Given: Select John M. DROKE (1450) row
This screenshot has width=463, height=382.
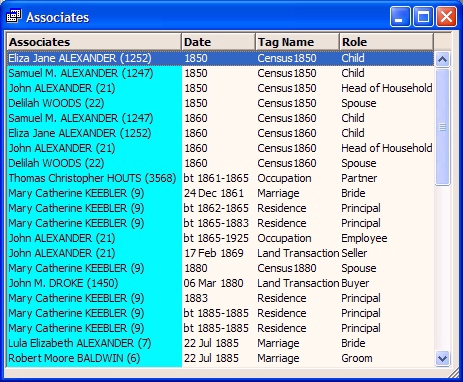Looking at the screenshot, I should pyautogui.click(x=220, y=283).
